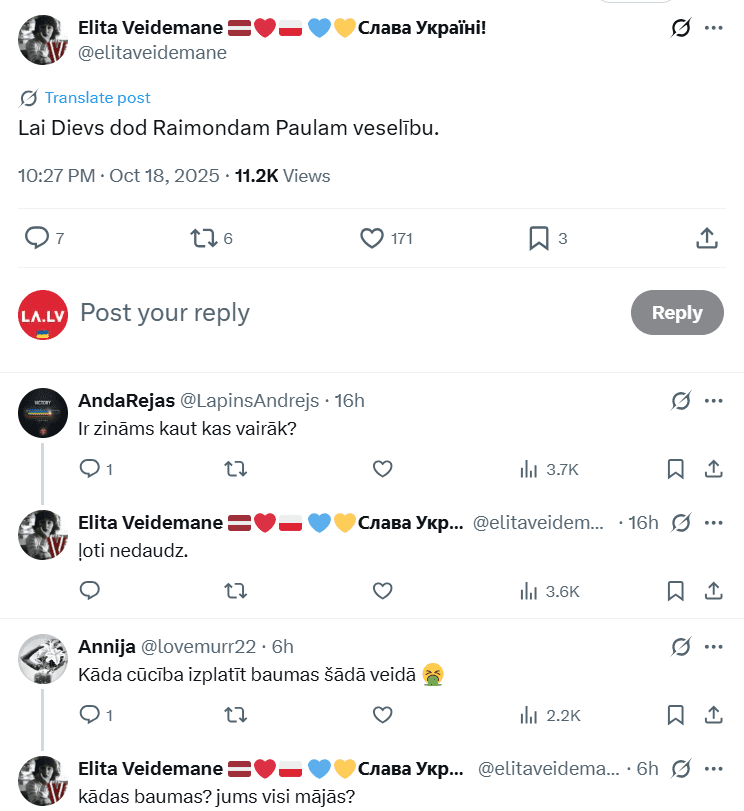Like AndaRejas's comment
This screenshot has height=811, width=744.
382,469
